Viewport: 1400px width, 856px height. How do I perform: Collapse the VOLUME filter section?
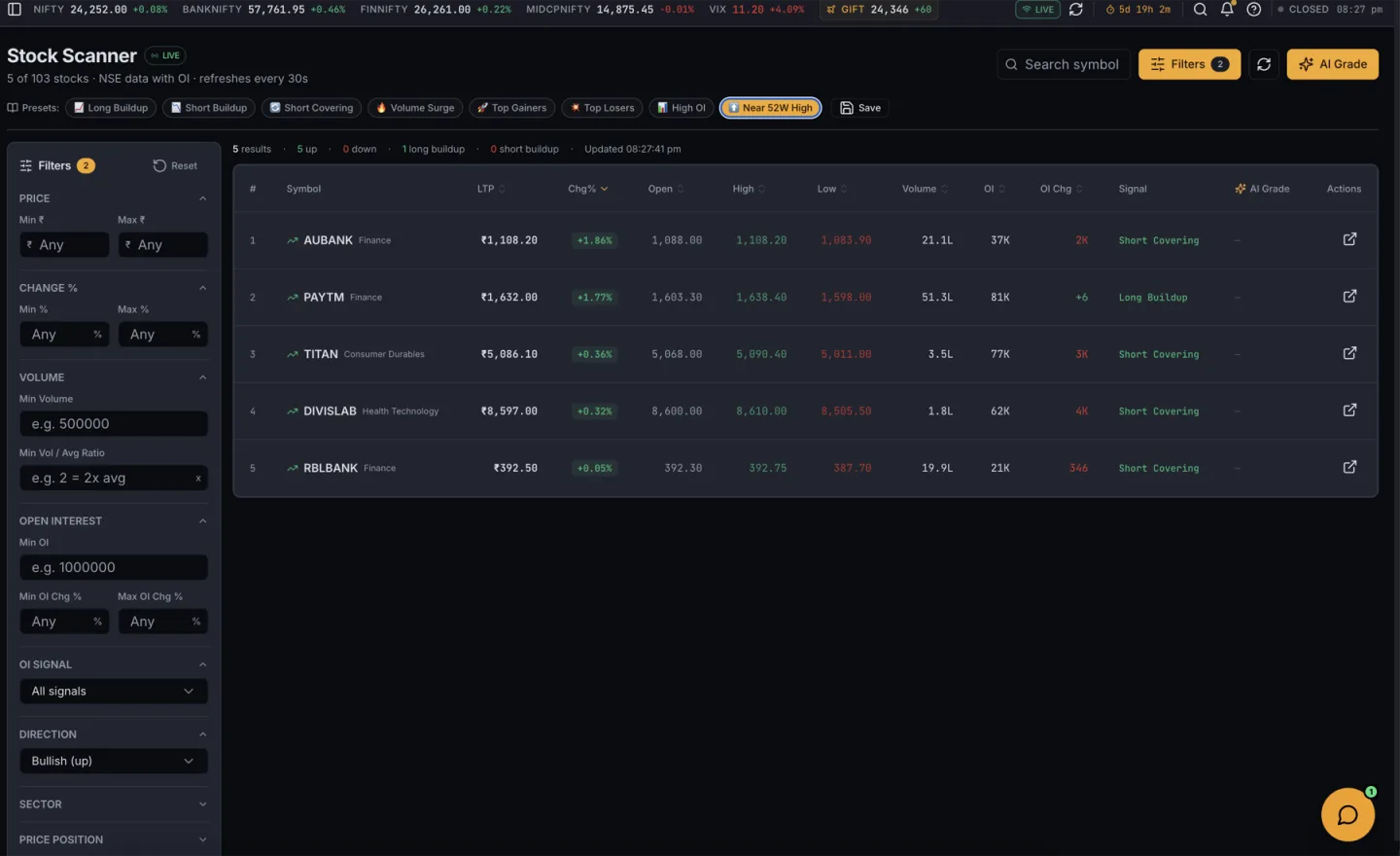click(113, 377)
